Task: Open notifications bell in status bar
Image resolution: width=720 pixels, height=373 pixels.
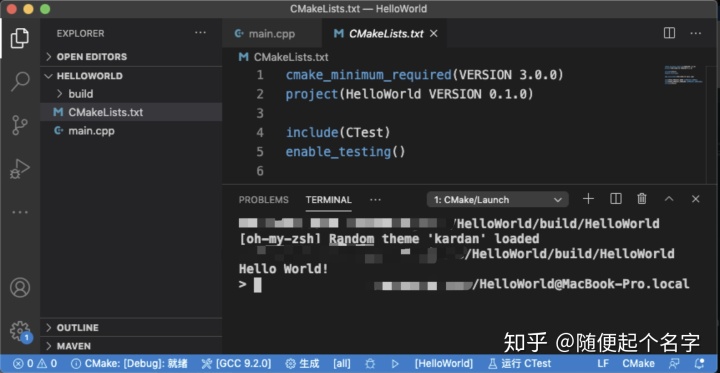Action: coord(699,364)
